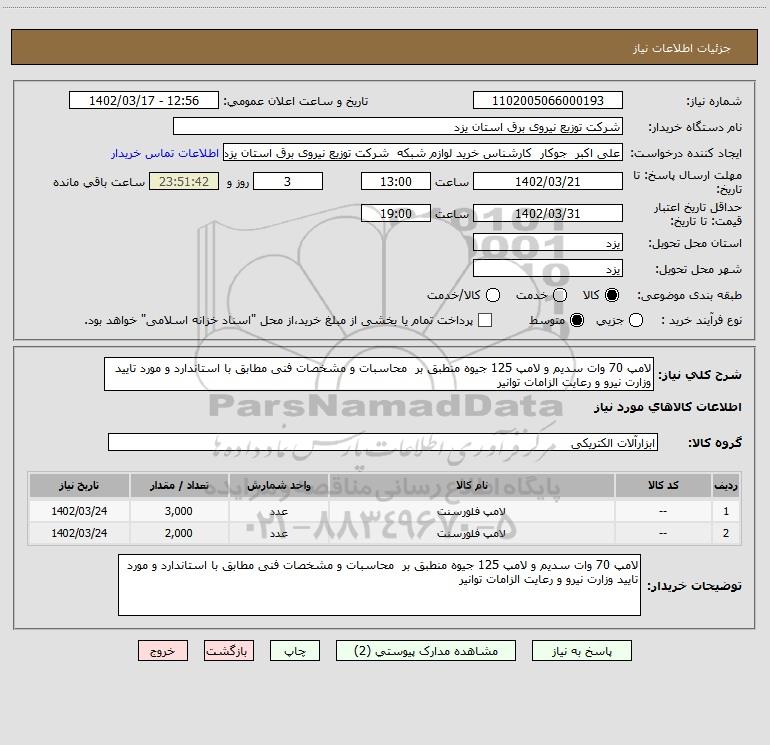Screen dimensions: 770x745
Task: Click the buyer organization name field
Action: (398, 127)
